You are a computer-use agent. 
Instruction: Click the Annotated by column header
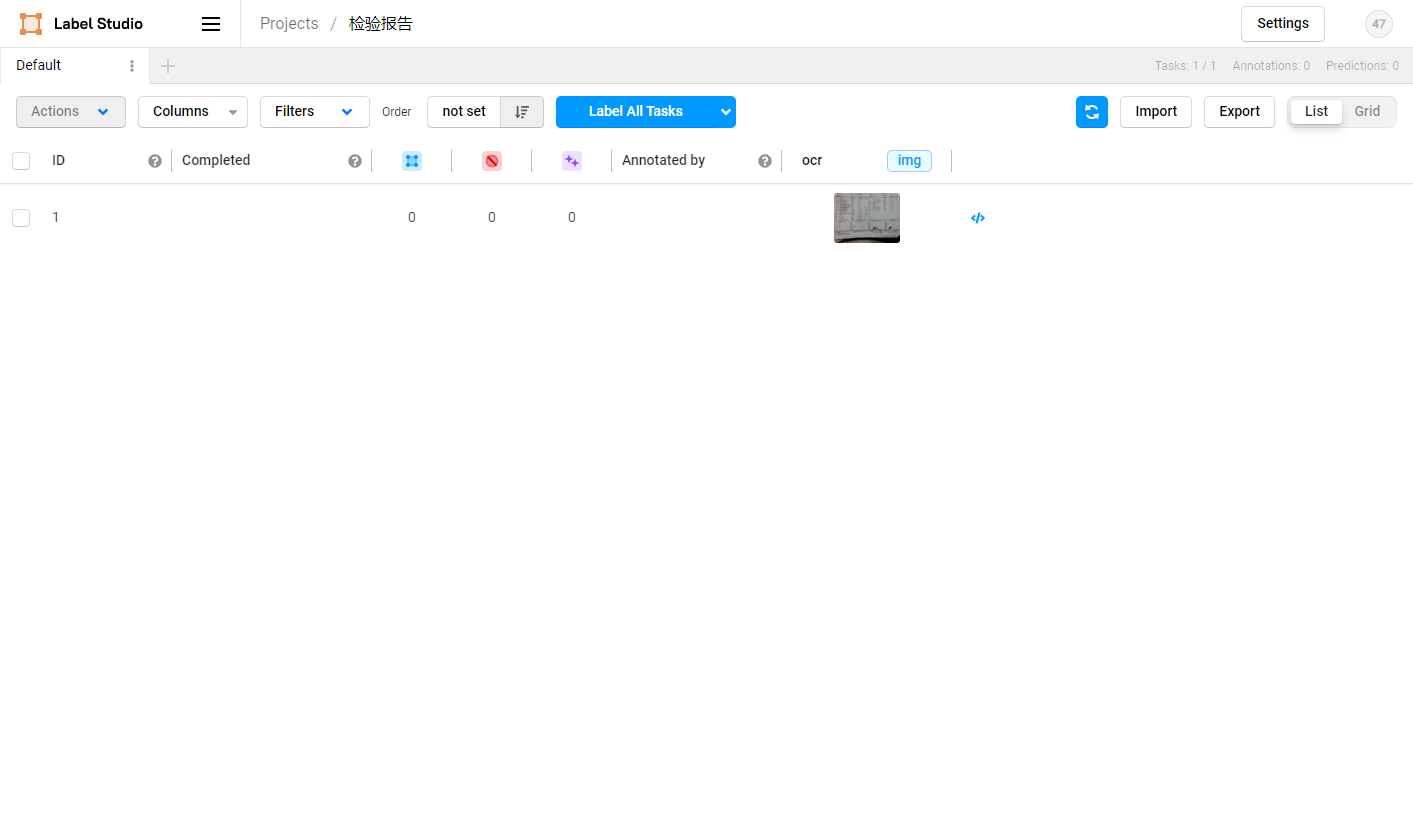coord(663,161)
